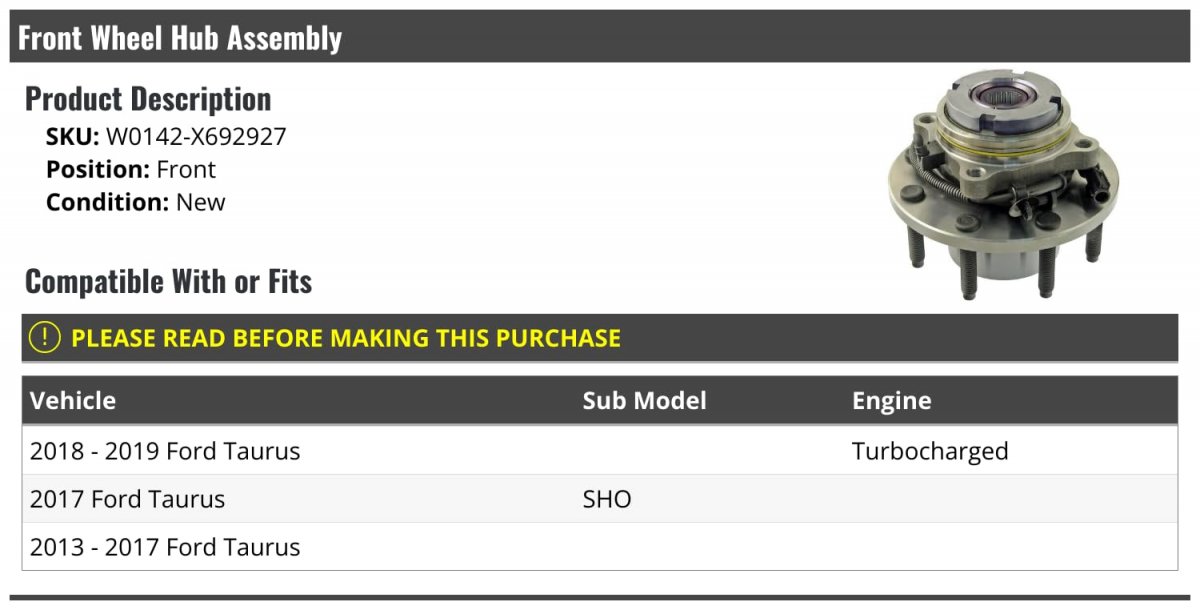The image size is (1200, 610).
Task: Select the SKU number W0142-X692927
Action: pos(196,137)
